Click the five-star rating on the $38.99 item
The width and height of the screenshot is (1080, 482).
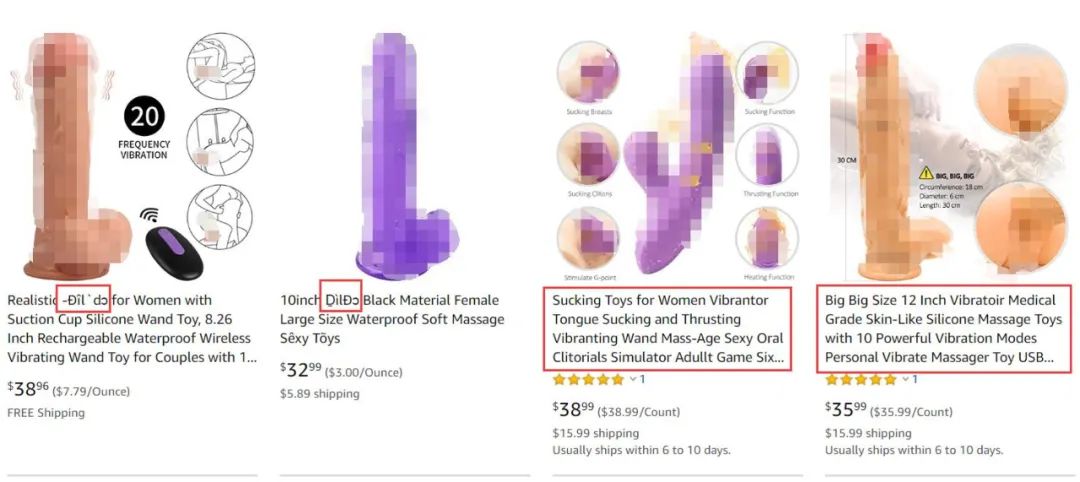pos(589,379)
